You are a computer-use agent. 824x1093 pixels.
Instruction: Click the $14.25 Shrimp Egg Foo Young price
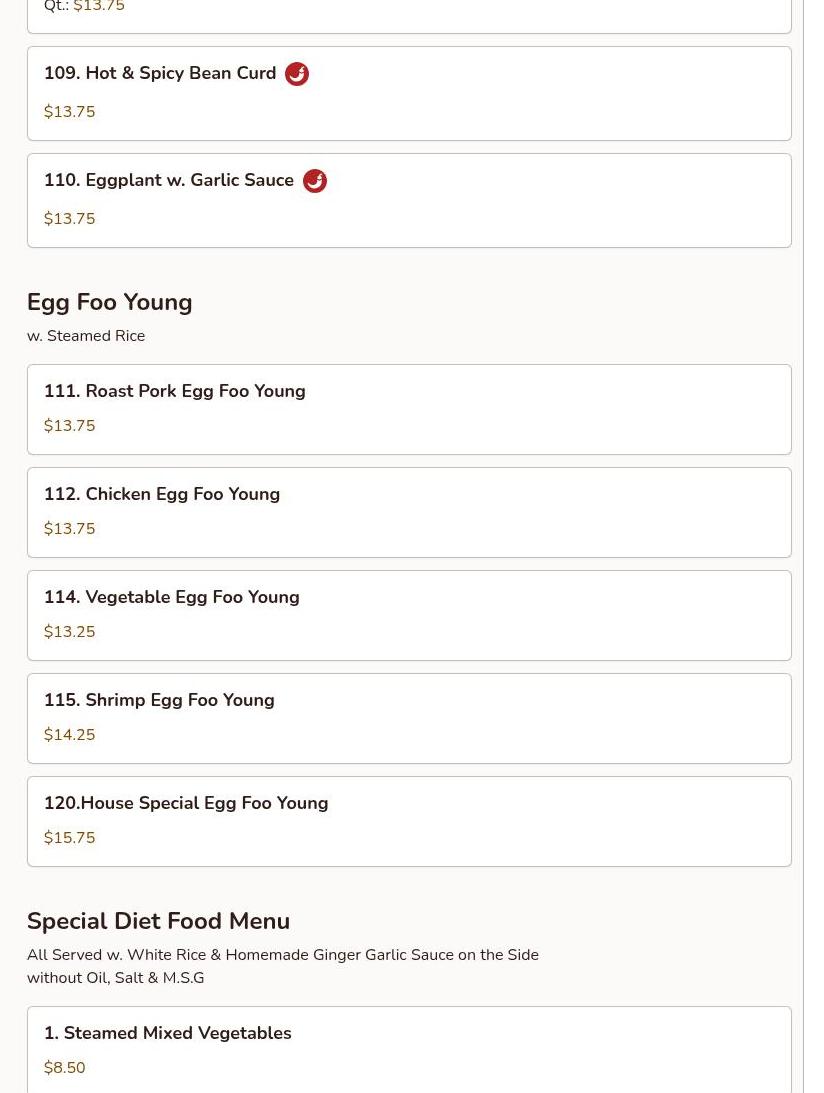pos(70,734)
